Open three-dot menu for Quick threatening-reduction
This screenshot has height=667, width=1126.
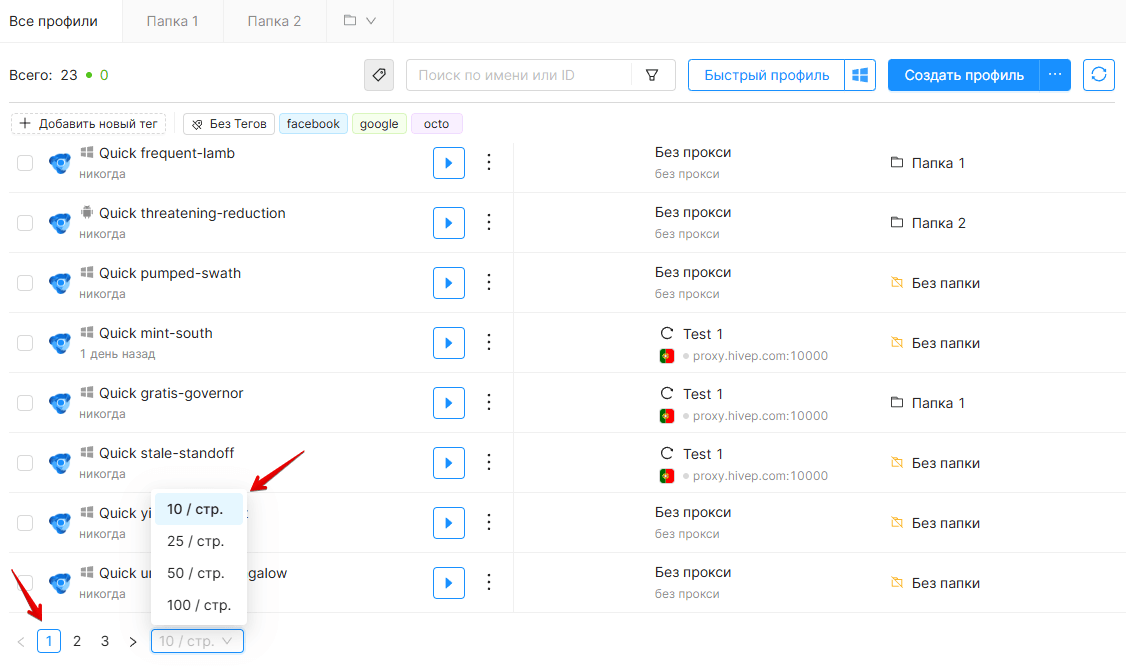point(489,223)
